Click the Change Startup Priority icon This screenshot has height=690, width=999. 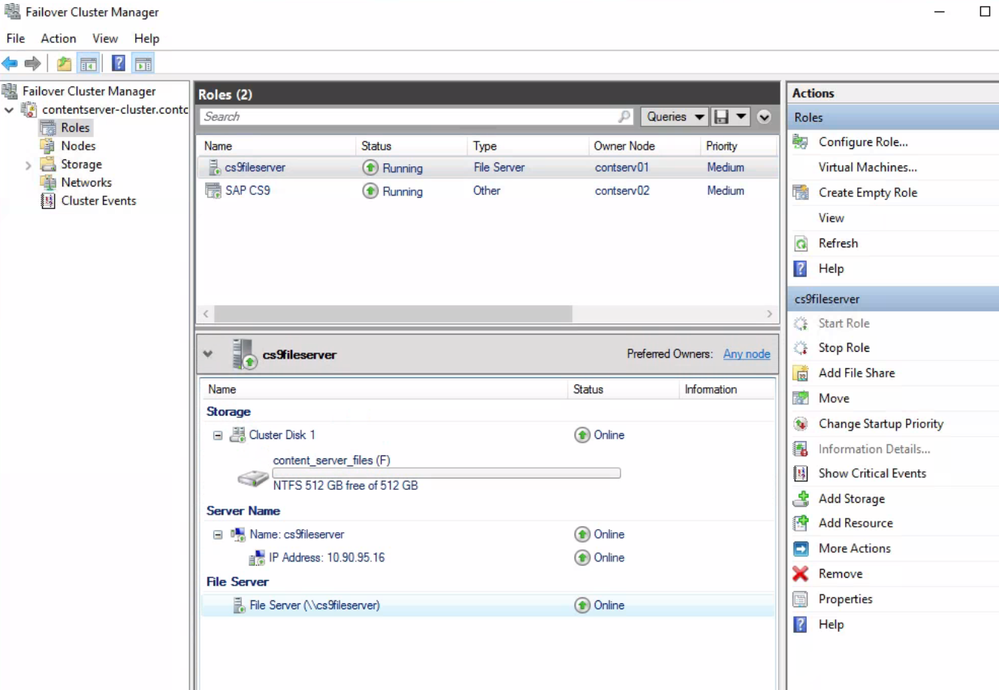[x=800, y=424]
